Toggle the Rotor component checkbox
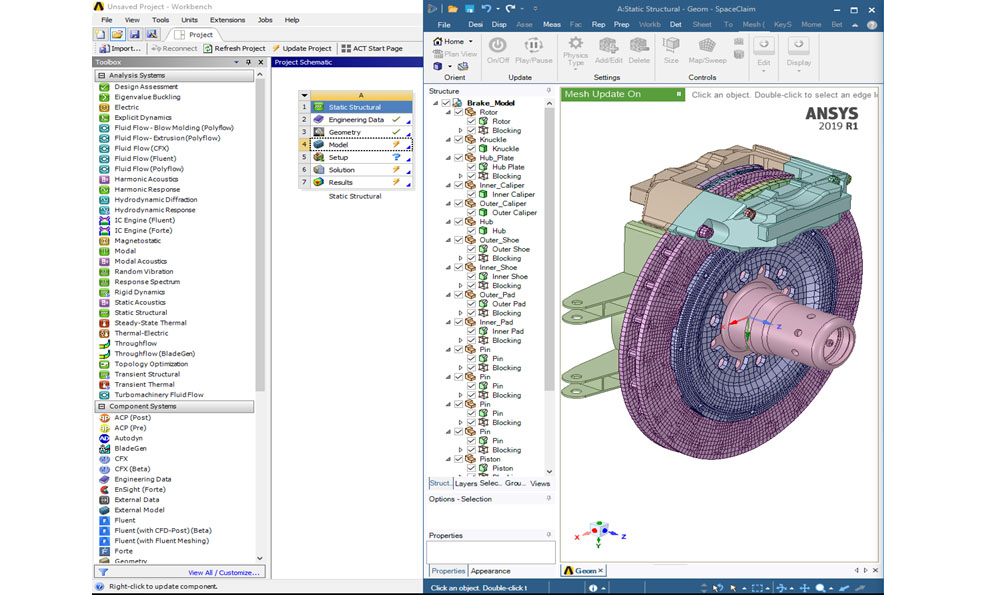Image resolution: width=1000 pixels, height=595 pixels. click(x=459, y=112)
